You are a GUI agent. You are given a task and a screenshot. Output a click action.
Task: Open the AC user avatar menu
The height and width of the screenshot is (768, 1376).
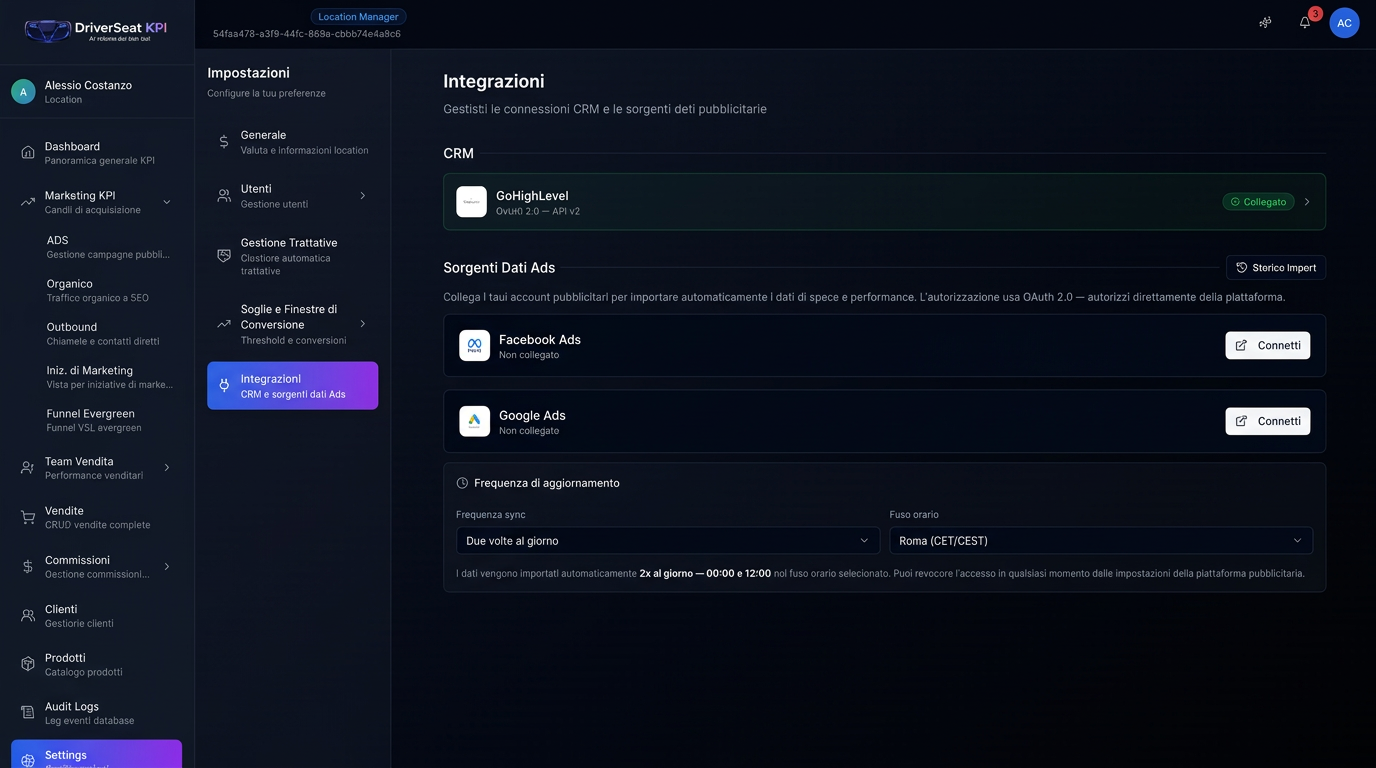(1344, 23)
